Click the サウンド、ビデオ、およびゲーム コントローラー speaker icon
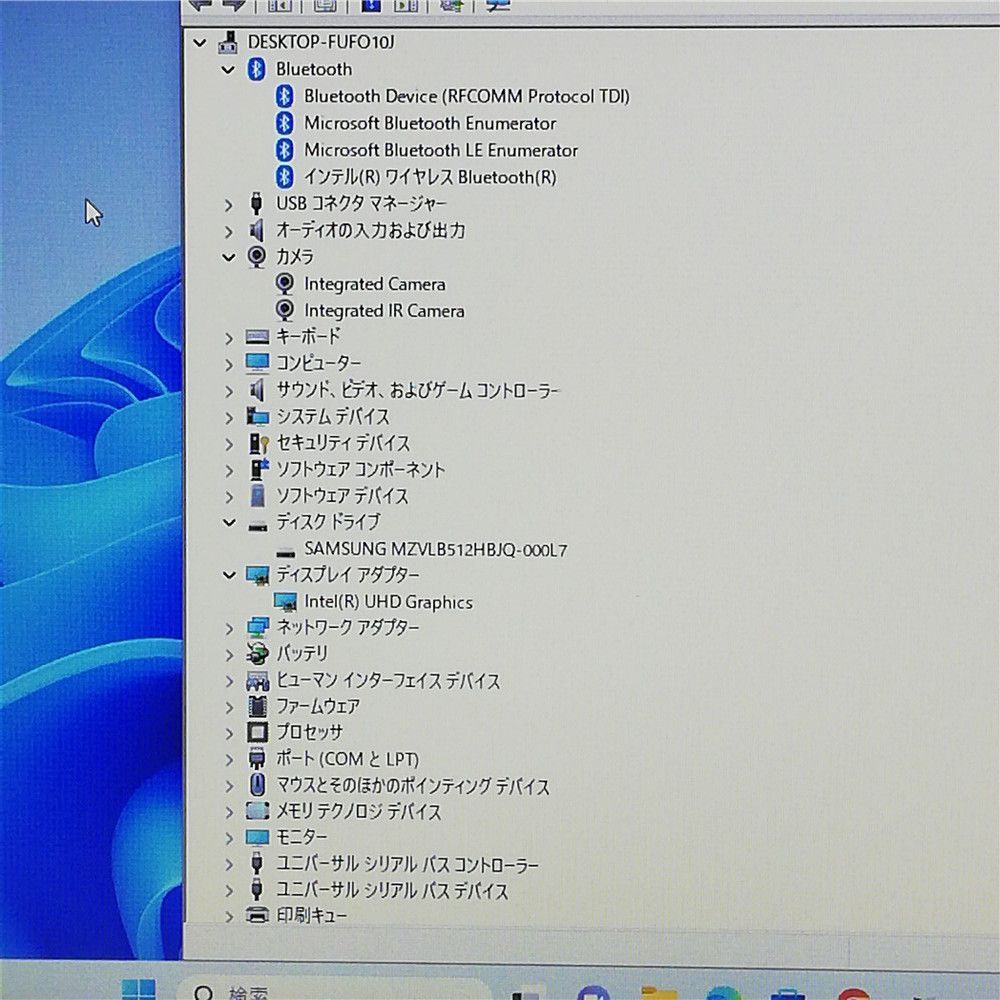 coord(256,390)
